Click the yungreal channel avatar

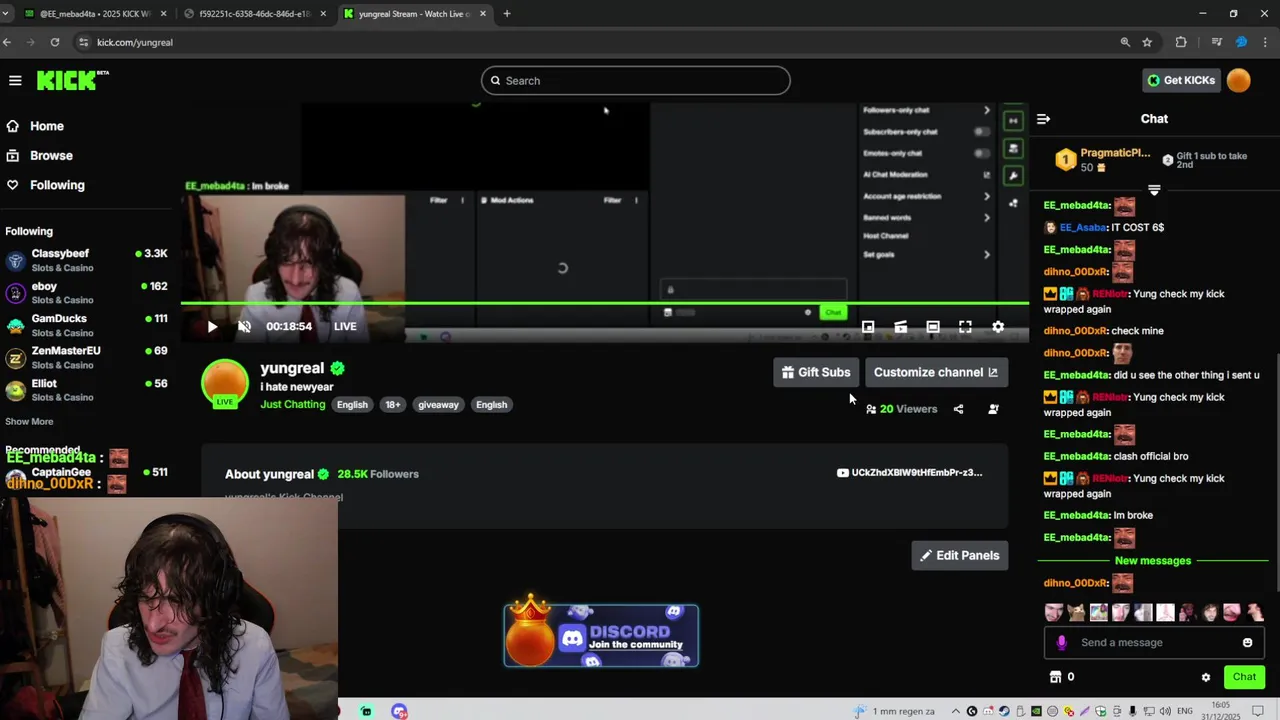click(x=225, y=383)
